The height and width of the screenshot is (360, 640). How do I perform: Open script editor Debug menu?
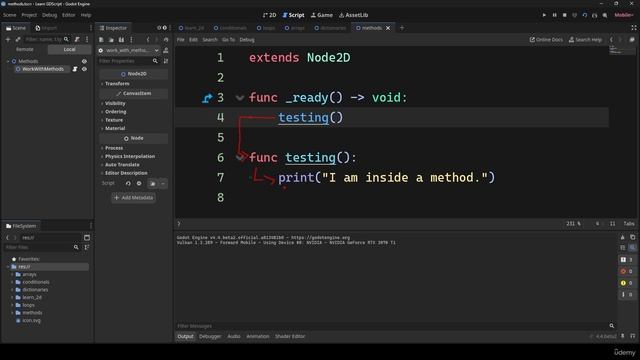(247, 40)
